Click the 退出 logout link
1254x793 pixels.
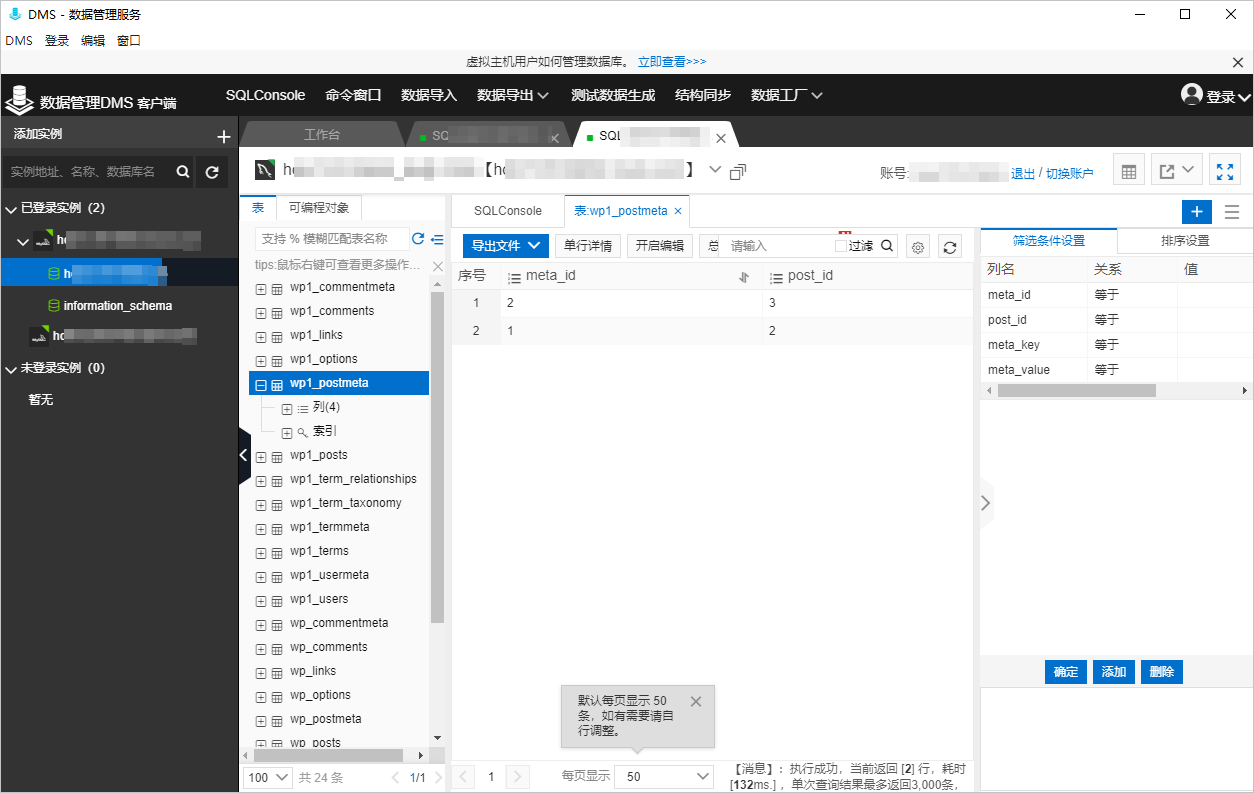(x=1023, y=173)
